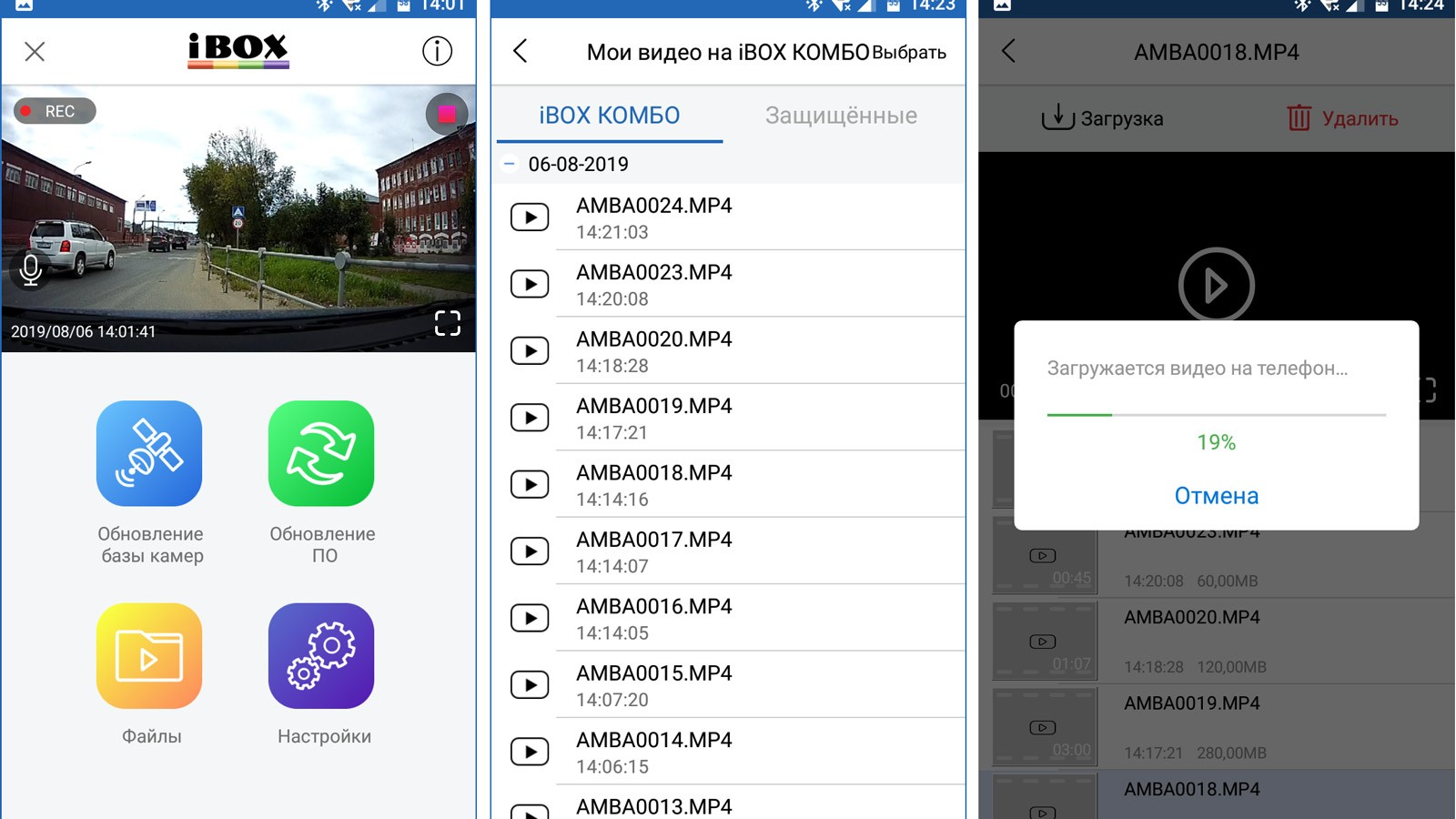Screen dimensions: 1456x819
Task: Open camera database update (Обновление базы камер)
Action: 149,482
